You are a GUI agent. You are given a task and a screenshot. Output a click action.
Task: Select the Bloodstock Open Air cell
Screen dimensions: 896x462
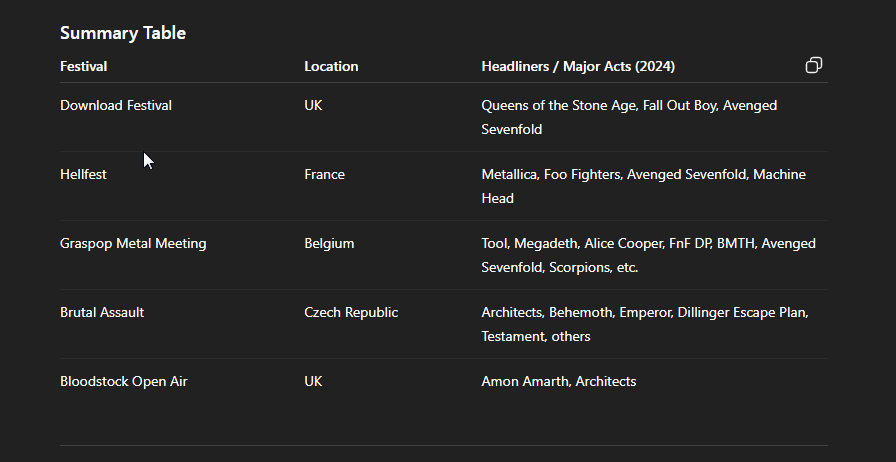point(124,381)
